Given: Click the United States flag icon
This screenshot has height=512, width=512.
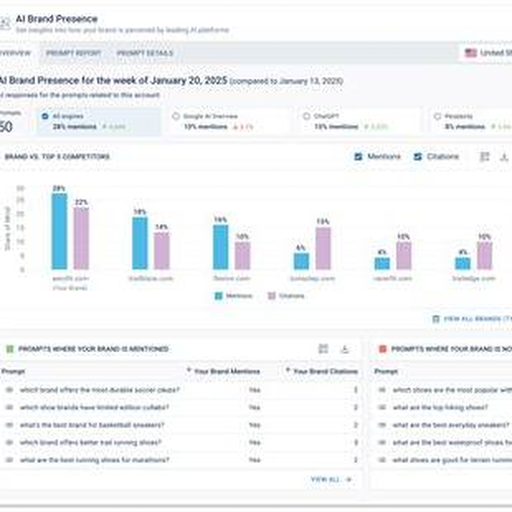Looking at the screenshot, I should [x=471, y=53].
